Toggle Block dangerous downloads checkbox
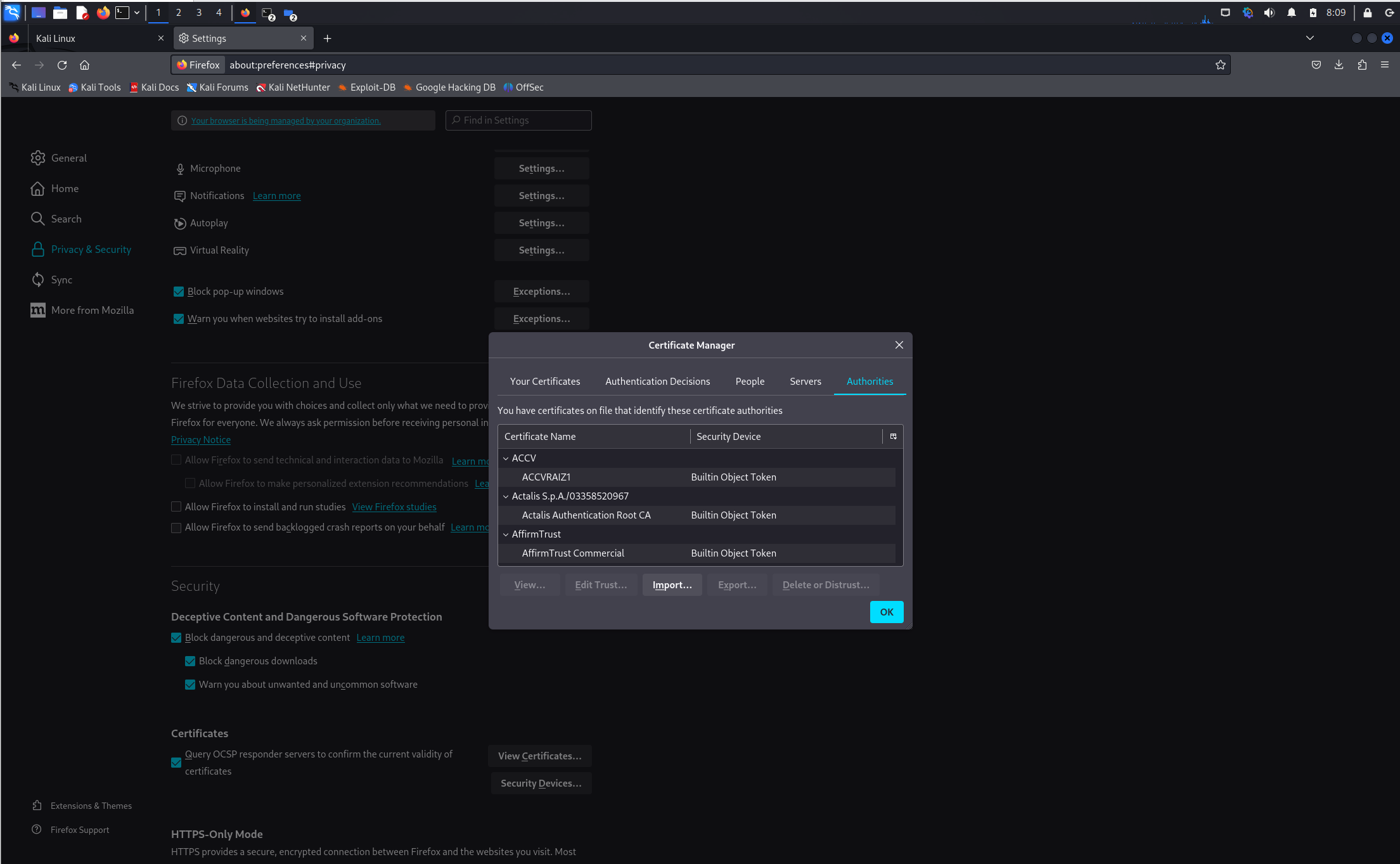This screenshot has width=1400, height=864. 190,661
